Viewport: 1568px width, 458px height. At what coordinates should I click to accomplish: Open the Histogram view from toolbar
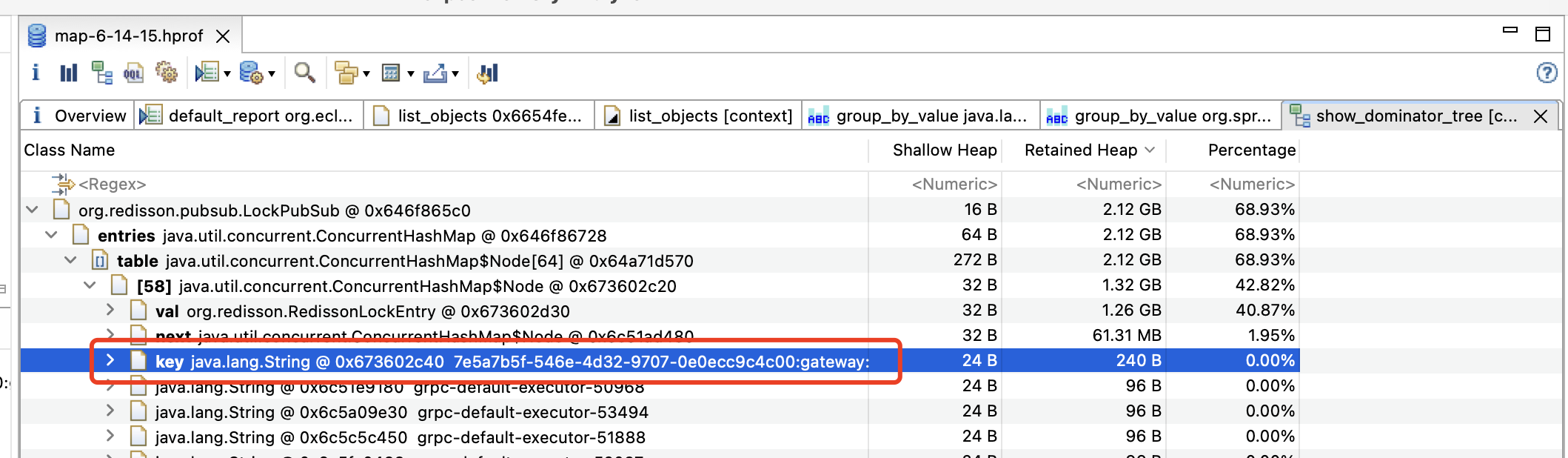point(69,73)
